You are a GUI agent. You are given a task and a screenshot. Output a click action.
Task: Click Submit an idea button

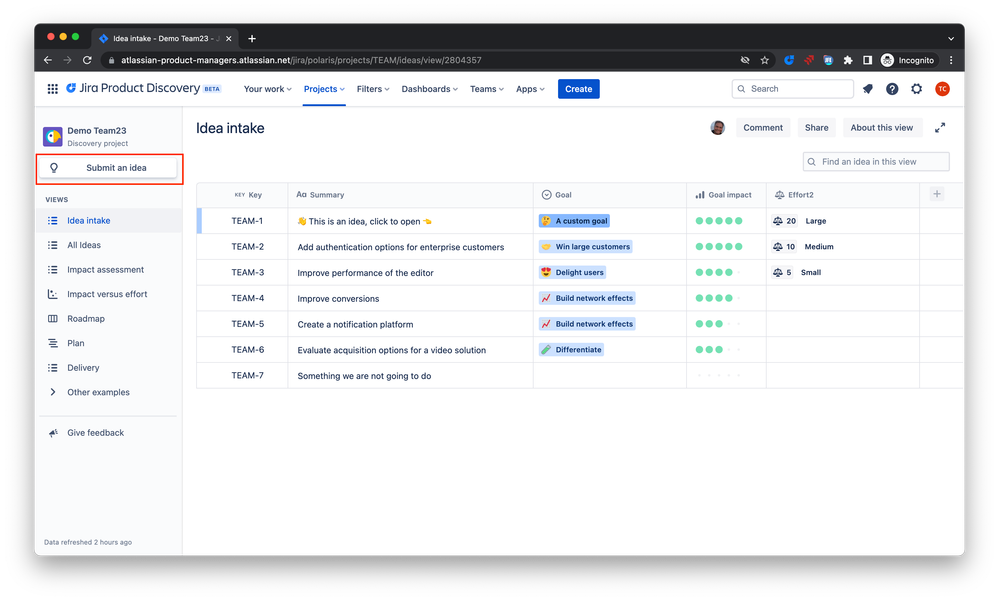tap(108, 168)
